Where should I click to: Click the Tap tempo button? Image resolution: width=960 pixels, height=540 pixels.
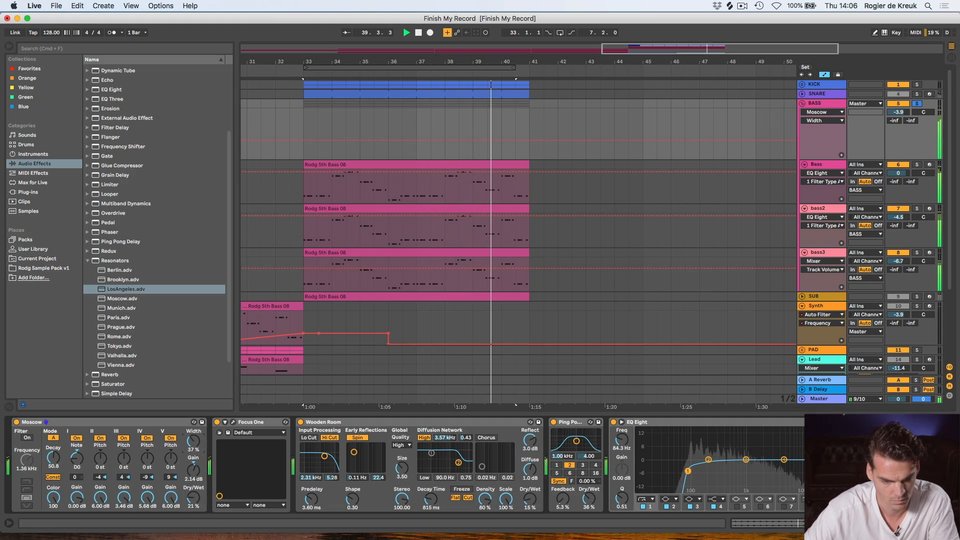coord(33,32)
